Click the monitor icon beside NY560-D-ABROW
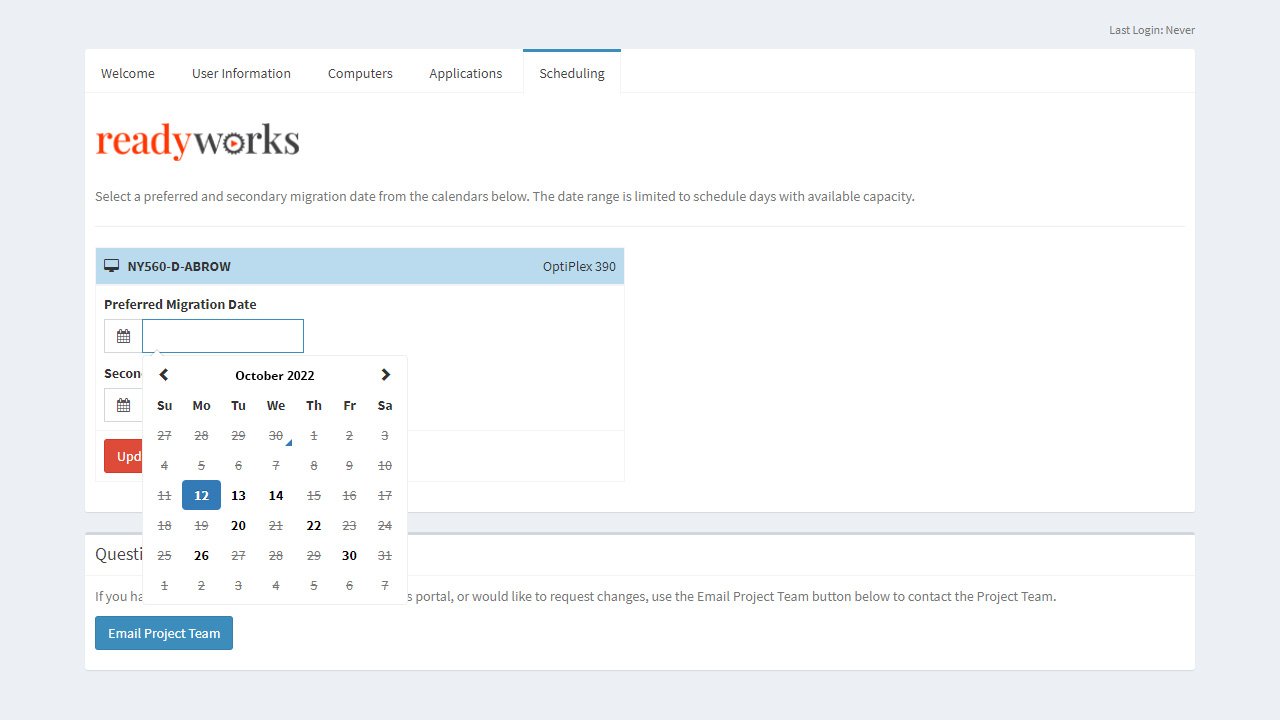This screenshot has width=1280, height=720. [x=111, y=265]
